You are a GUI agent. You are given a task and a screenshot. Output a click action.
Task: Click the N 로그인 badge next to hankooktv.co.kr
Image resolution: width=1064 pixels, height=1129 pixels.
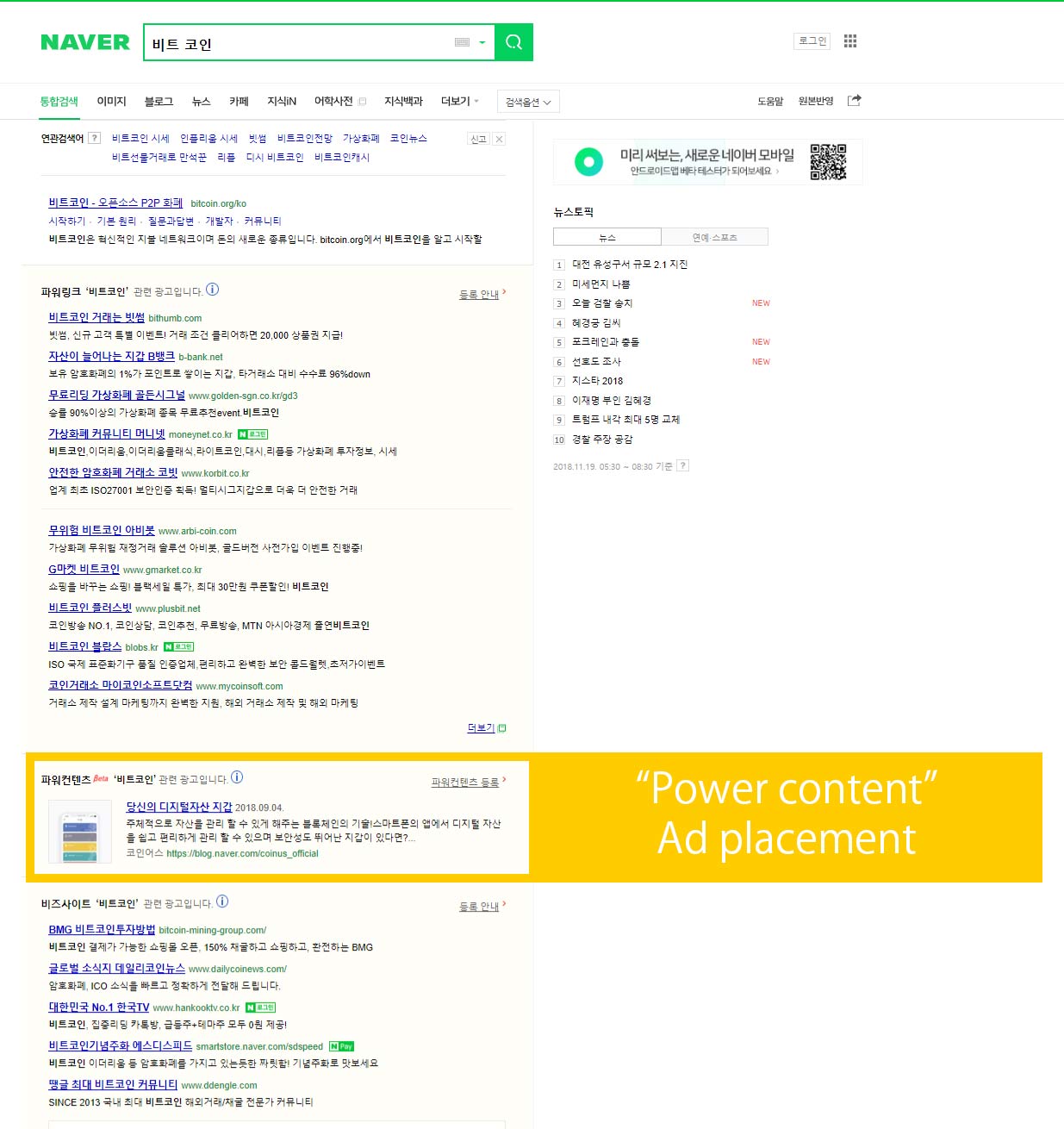(260, 1007)
